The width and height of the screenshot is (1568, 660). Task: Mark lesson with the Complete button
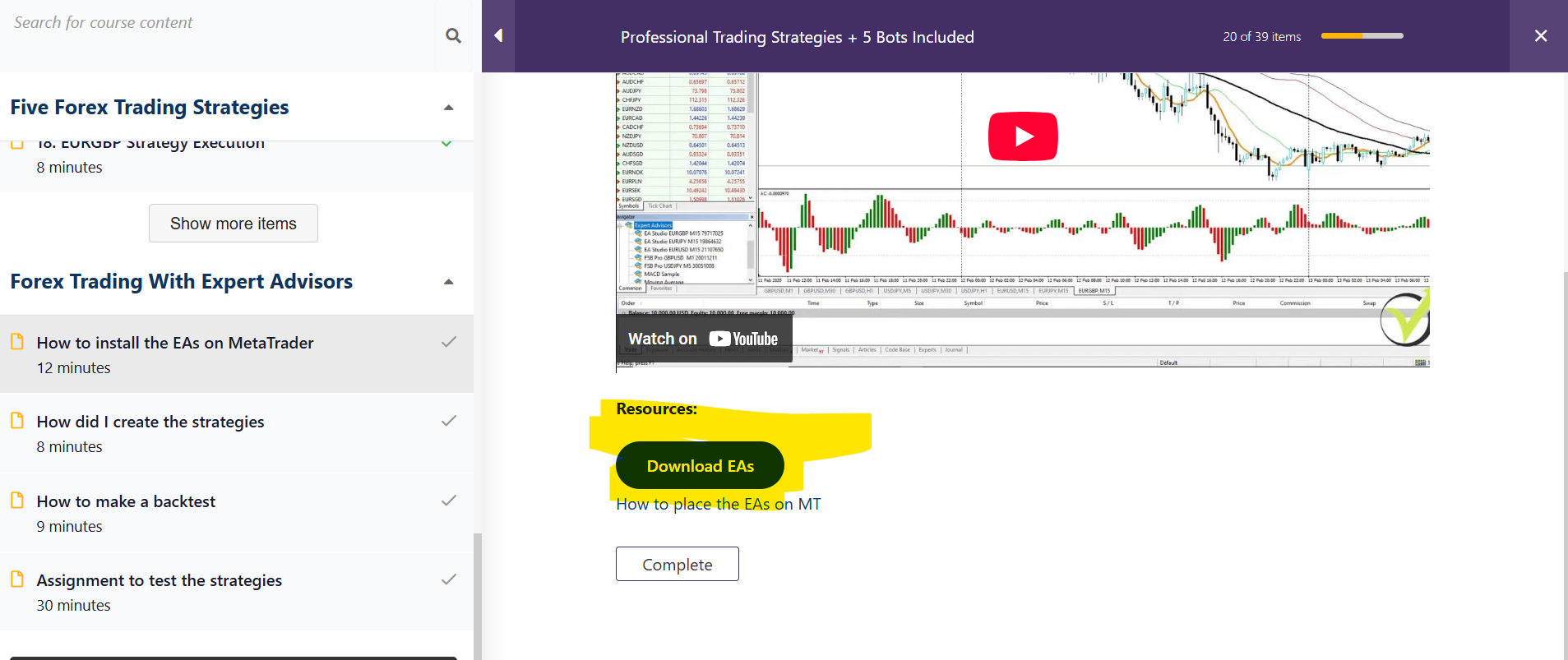[677, 565]
